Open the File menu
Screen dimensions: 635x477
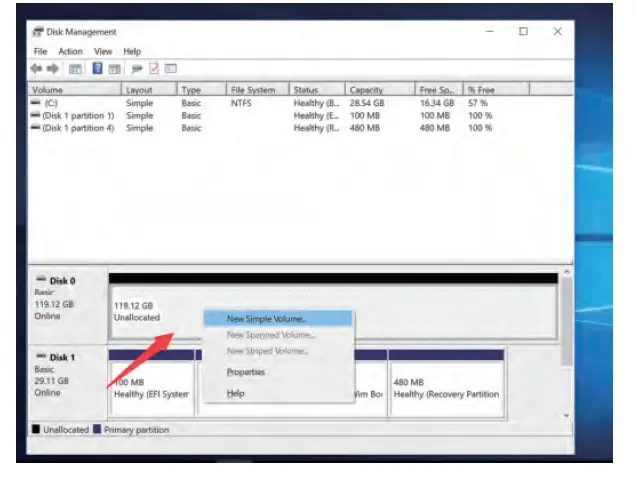[x=40, y=51]
